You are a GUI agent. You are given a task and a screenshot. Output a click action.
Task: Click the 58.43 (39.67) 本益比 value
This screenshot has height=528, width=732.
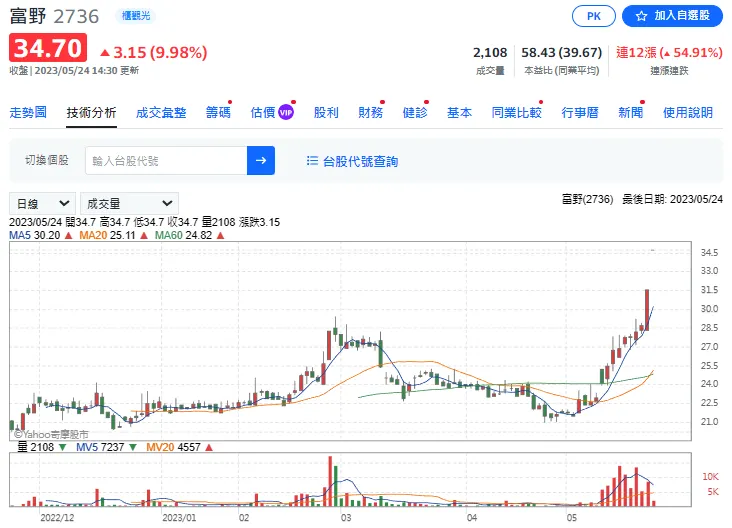(x=562, y=52)
